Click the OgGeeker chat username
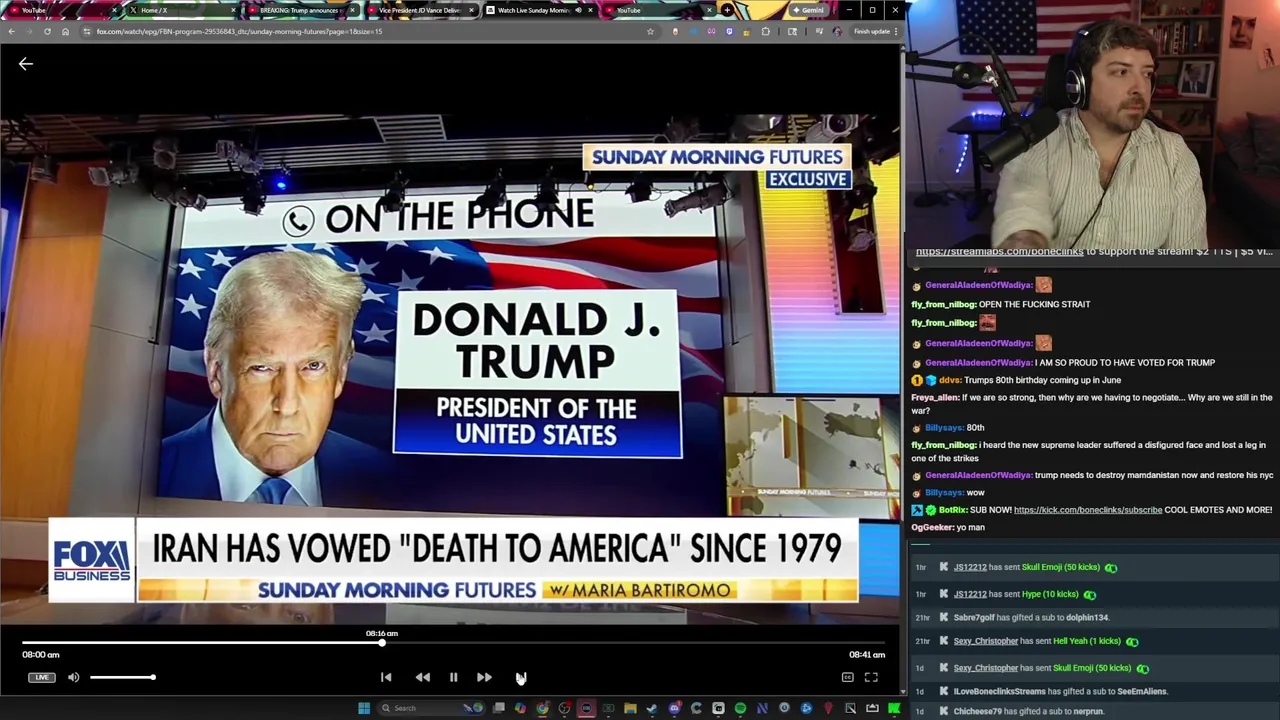Image resolution: width=1280 pixels, height=720 pixels. (932, 527)
